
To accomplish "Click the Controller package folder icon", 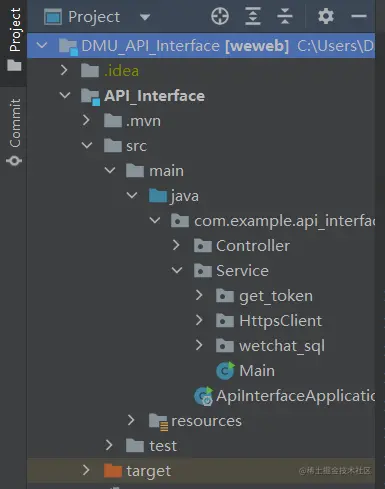I will tap(203, 246).
